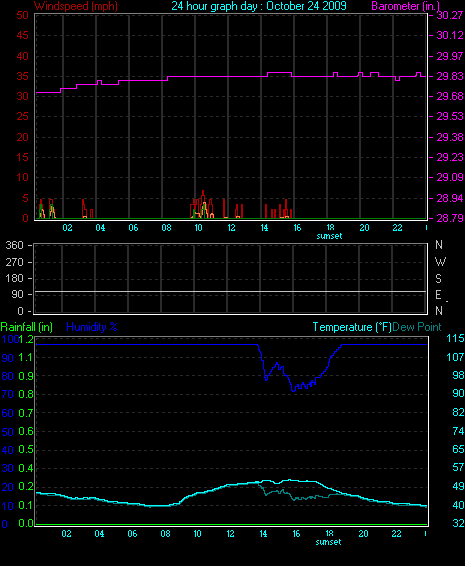The image size is (465, 566).
Task: Click the 30.27 barometer scale value
Action: tap(449, 15)
